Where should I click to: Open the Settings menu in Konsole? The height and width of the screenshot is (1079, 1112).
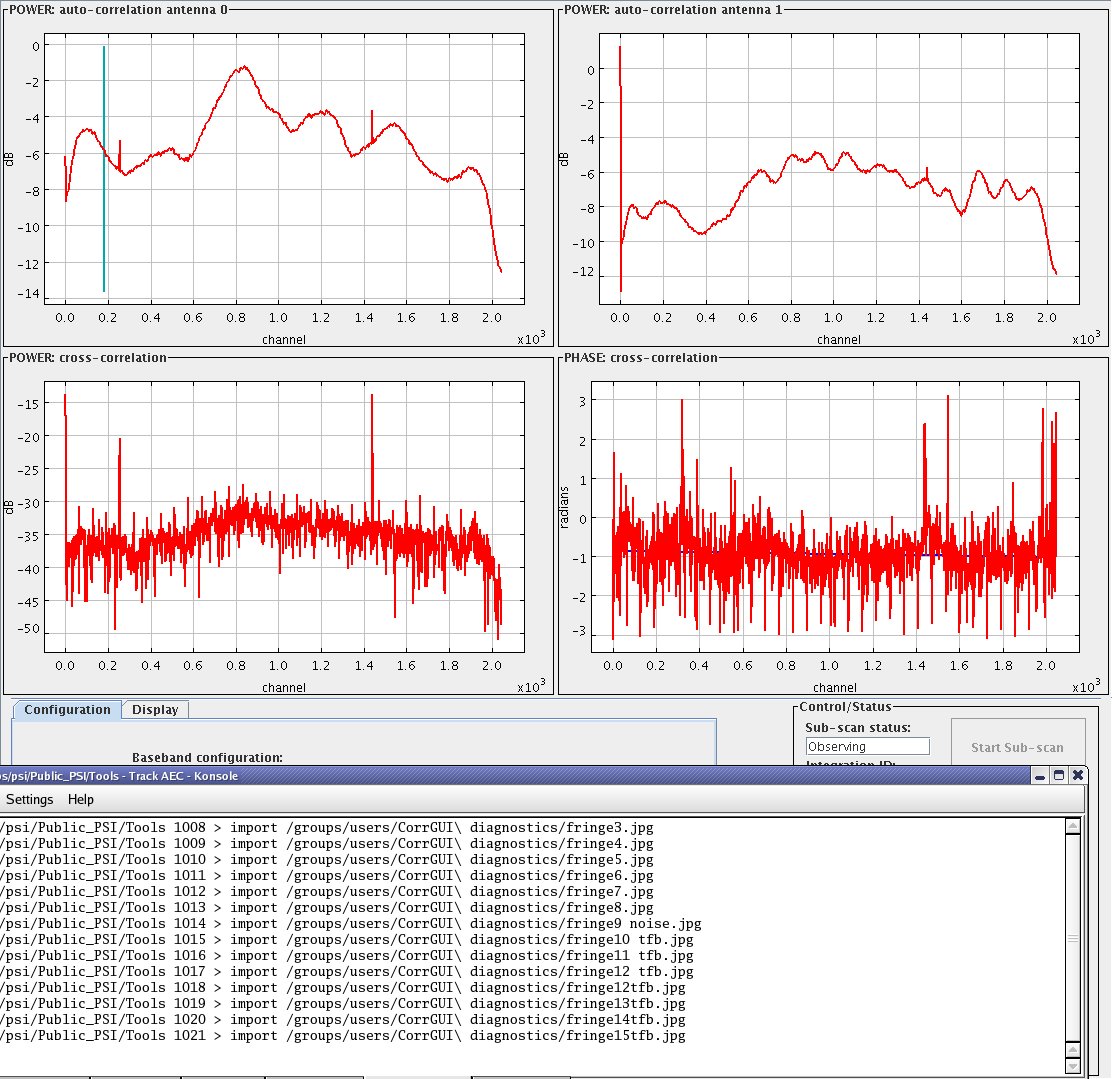point(29,799)
